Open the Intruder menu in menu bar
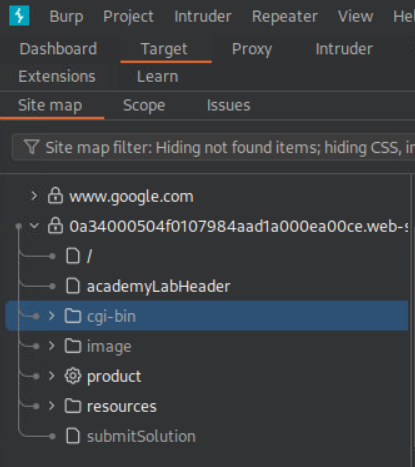Viewport: 415px width, 467px height. (203, 16)
